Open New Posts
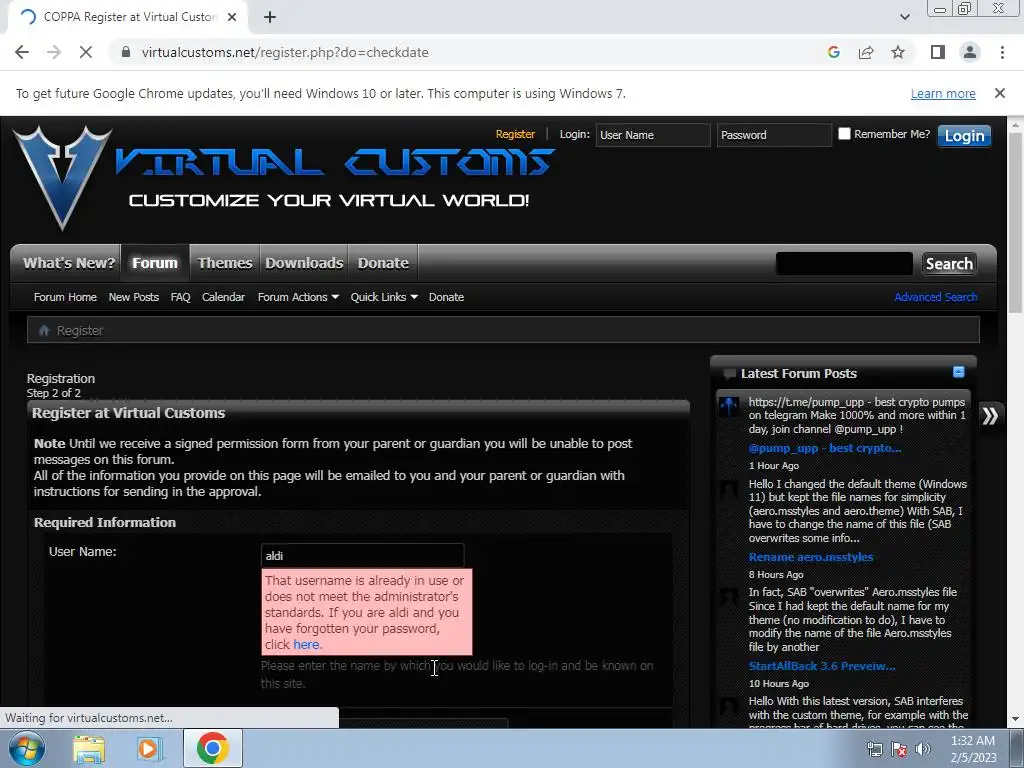 133,296
